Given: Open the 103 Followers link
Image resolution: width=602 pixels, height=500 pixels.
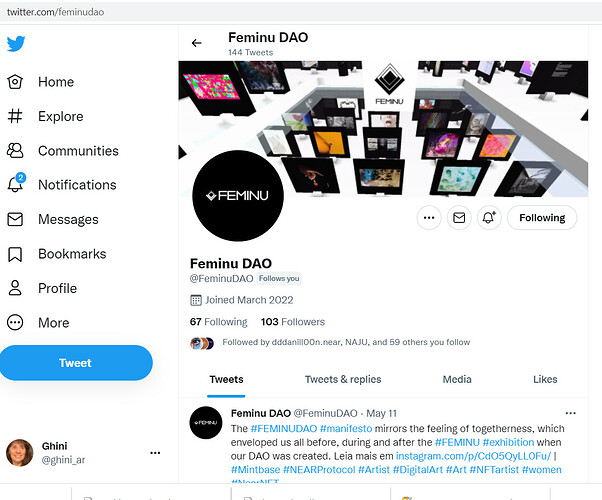Looking at the screenshot, I should [x=292, y=322].
